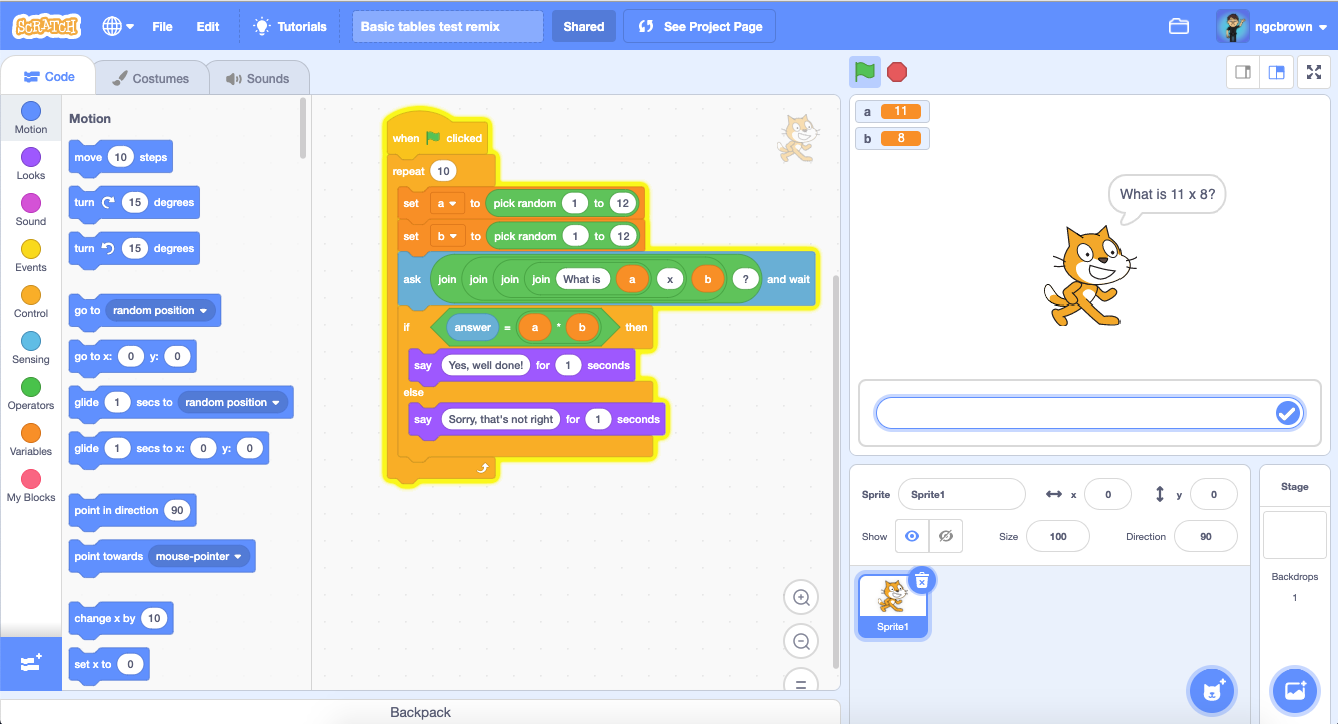
Task: Open go to random position dropdown
Action: coord(160,310)
